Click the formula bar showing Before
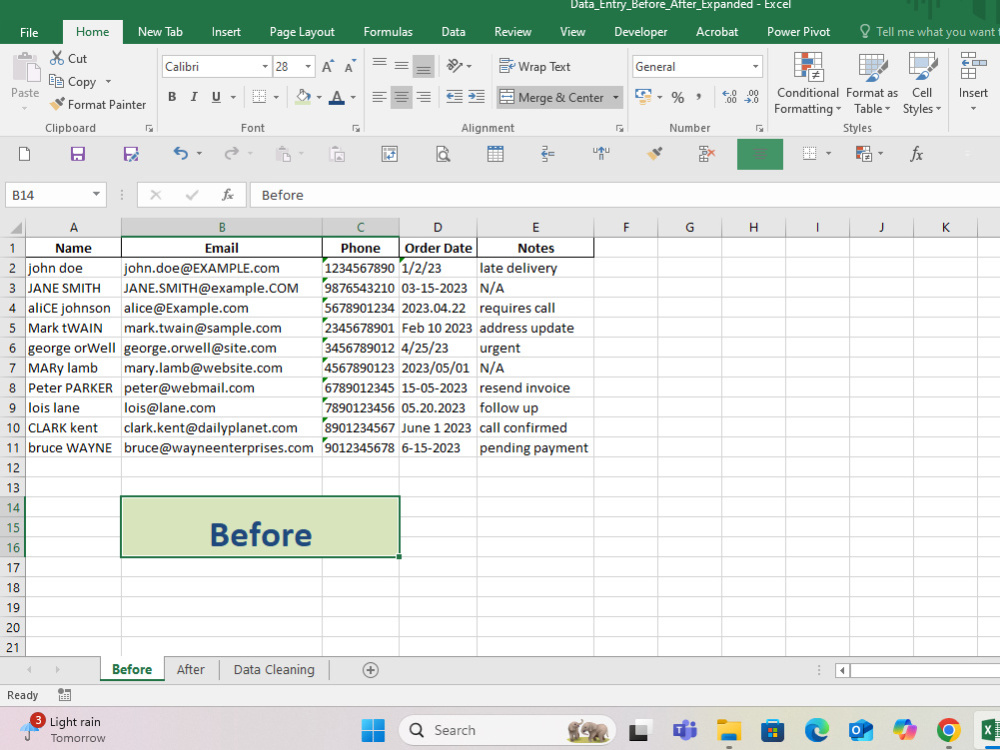This screenshot has height=750, width=1000. click(x=625, y=195)
